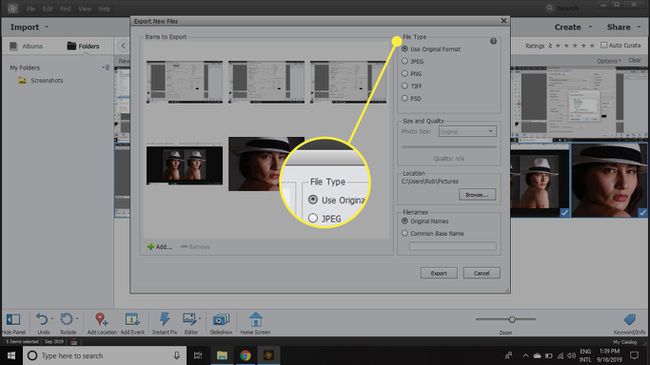Image resolution: width=650 pixels, height=365 pixels.
Task: Click the Add Location pin icon
Action: [101, 319]
